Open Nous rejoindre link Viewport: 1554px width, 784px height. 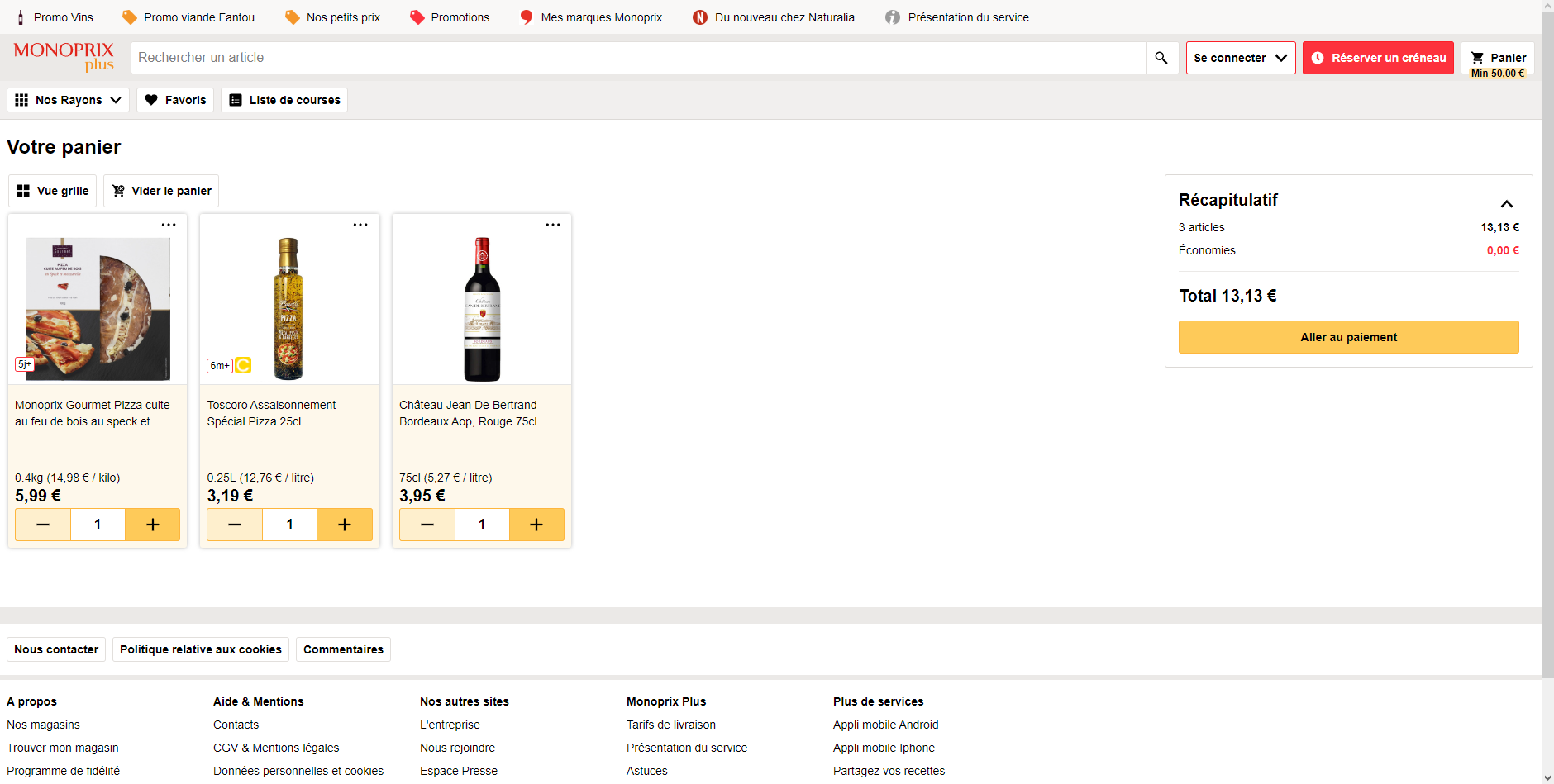(x=457, y=748)
